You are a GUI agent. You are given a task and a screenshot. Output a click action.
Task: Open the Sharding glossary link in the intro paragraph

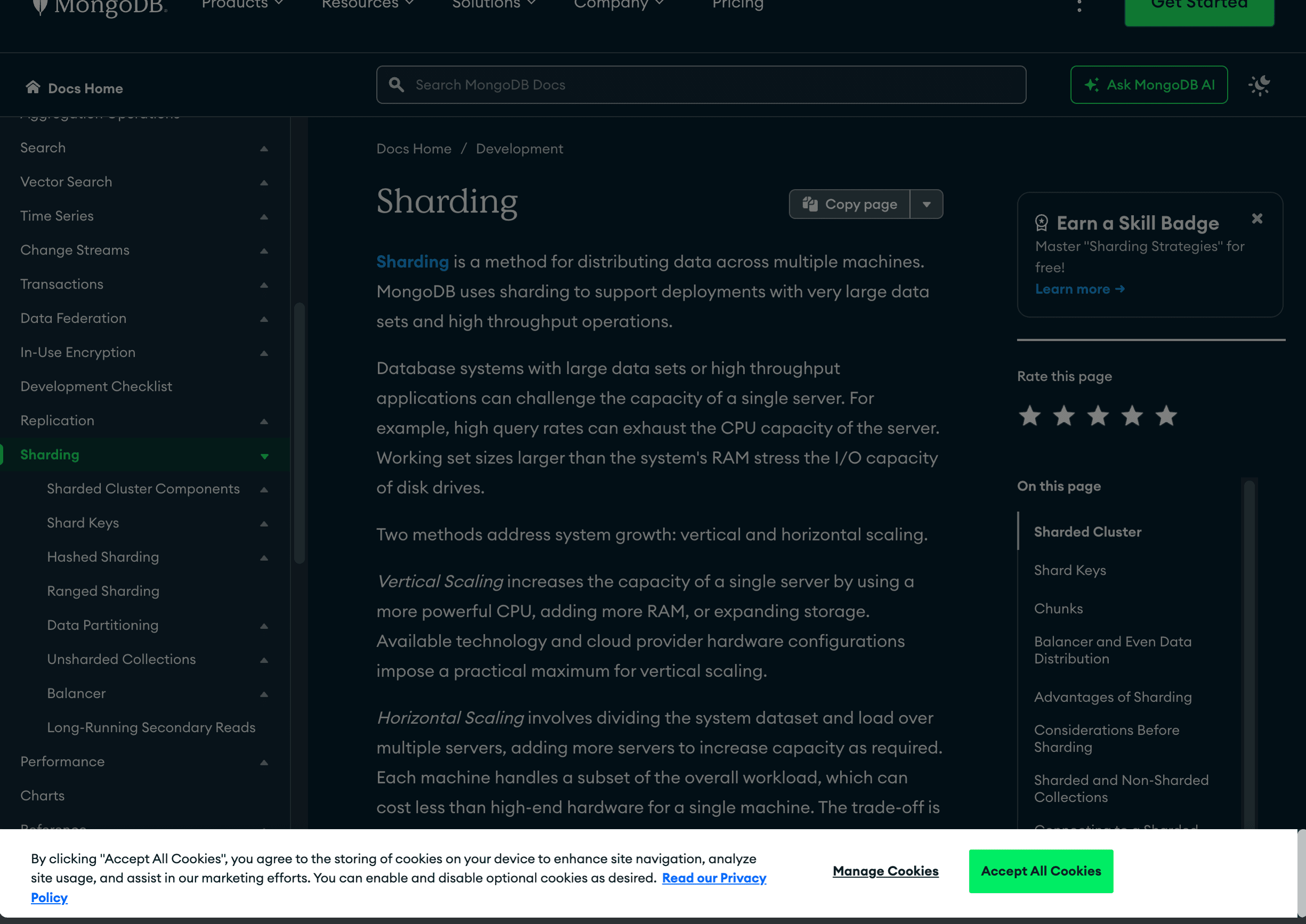click(x=412, y=261)
